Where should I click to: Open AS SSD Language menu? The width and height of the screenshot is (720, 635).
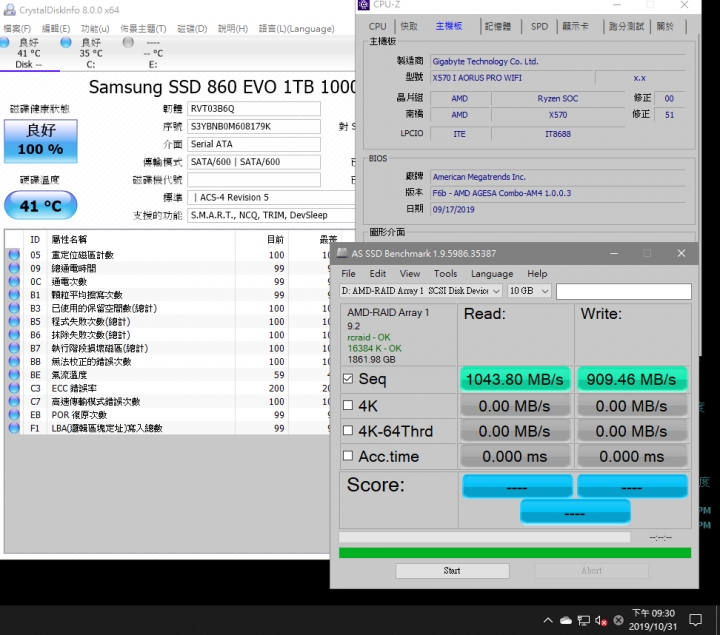pyautogui.click(x=492, y=274)
